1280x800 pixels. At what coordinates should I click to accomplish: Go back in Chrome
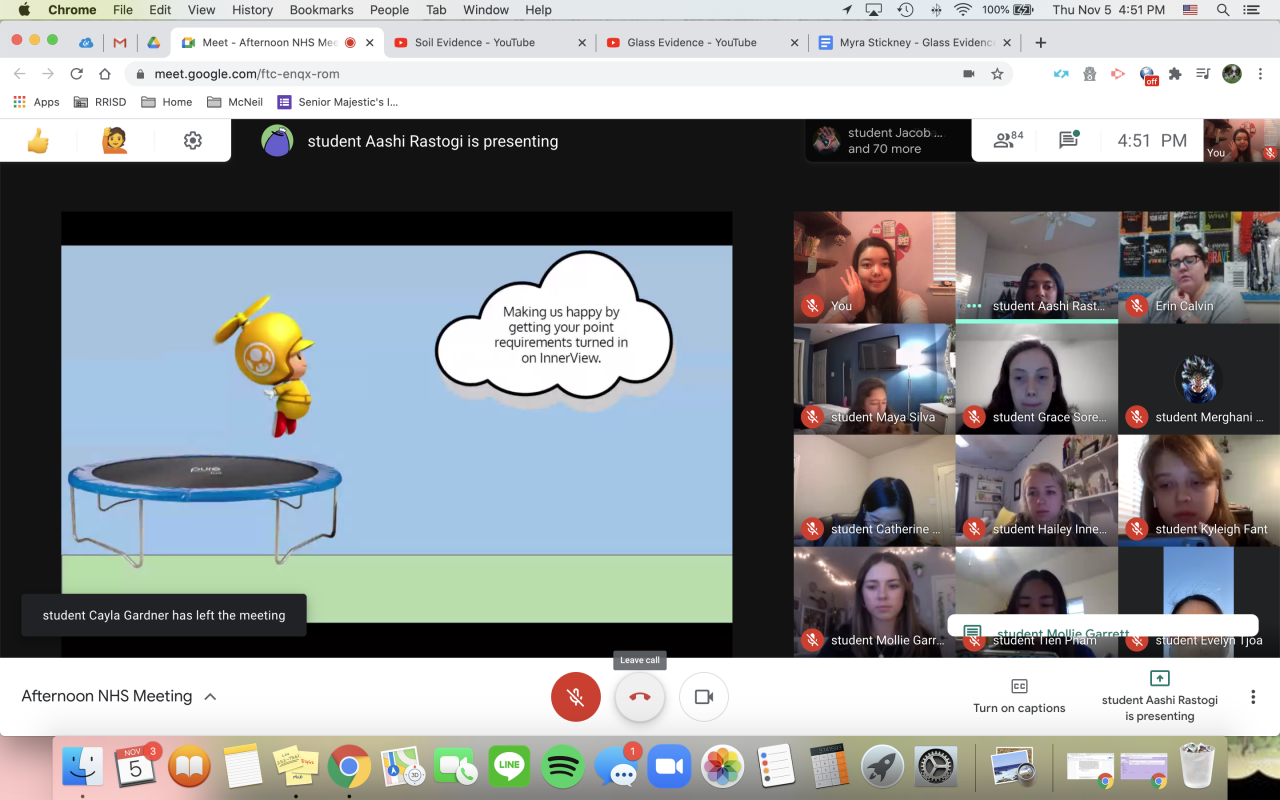click(20, 74)
